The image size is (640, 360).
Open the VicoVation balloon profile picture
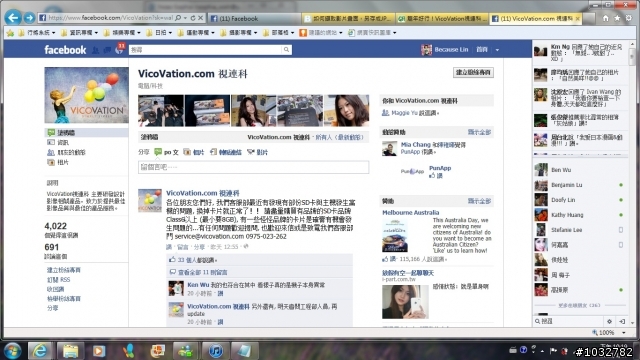point(86,95)
